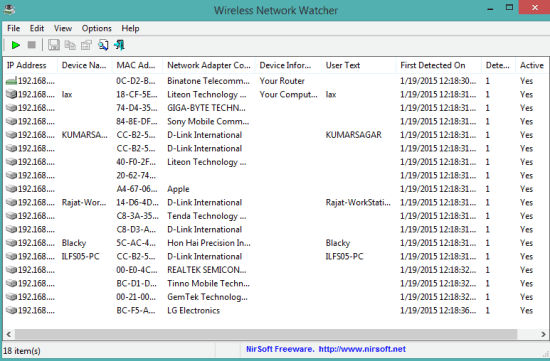Sort by Detection count column header
This screenshot has height=361, width=550.
[498, 65]
